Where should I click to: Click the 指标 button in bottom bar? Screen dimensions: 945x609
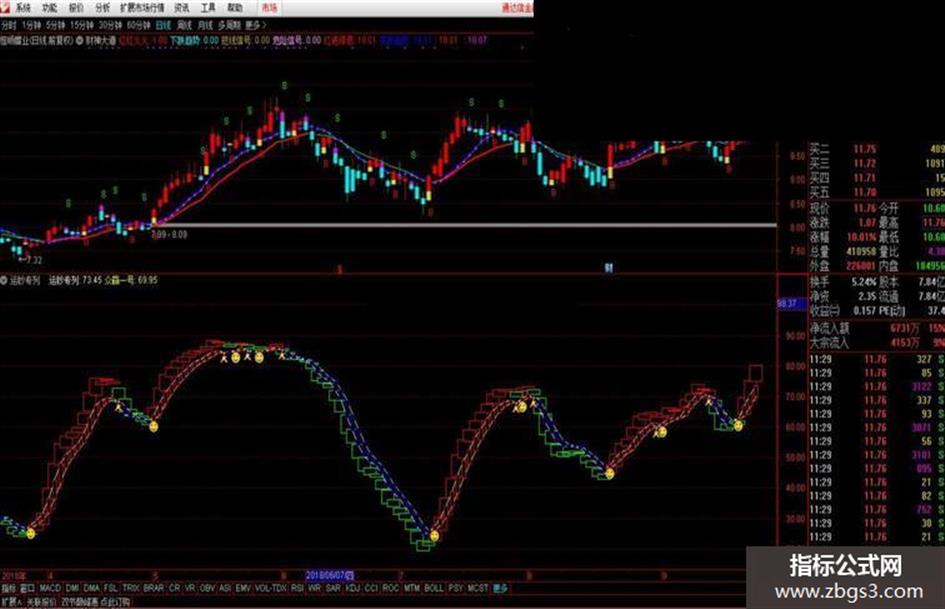coord(9,588)
